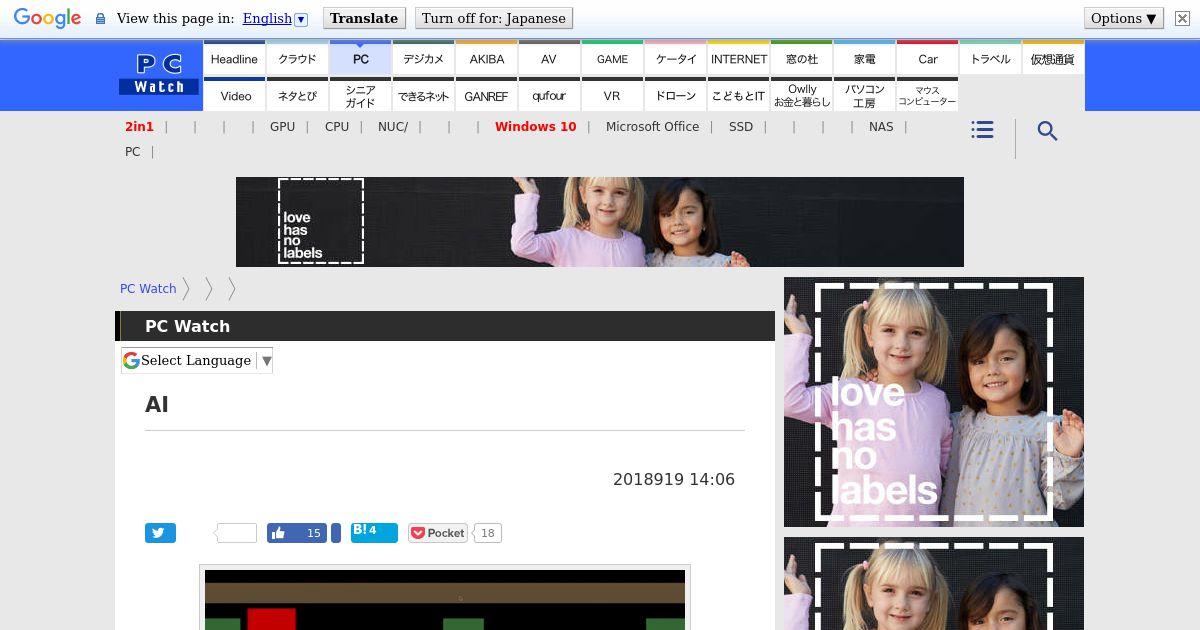Click the search magnifier icon
The image size is (1200, 630).
coord(1047,131)
